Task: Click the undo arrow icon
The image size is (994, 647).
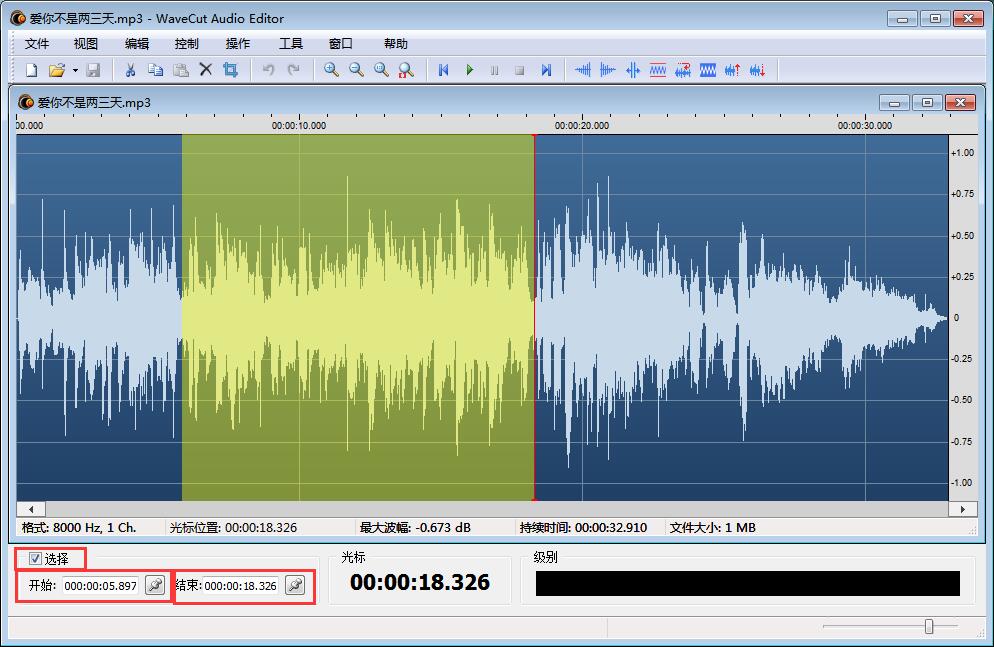Action: (x=268, y=70)
